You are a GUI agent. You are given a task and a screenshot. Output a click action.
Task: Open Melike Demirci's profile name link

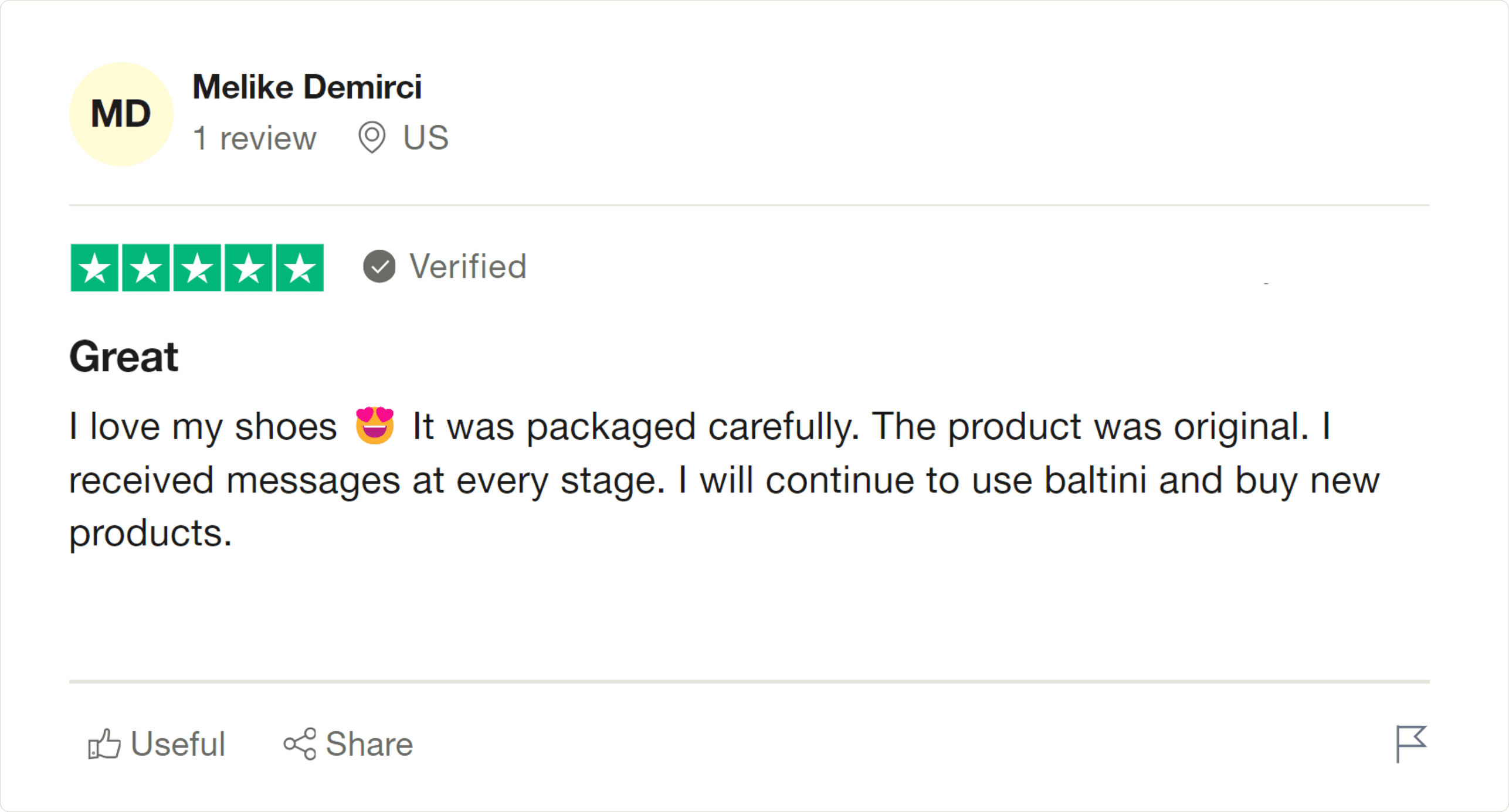click(x=307, y=87)
